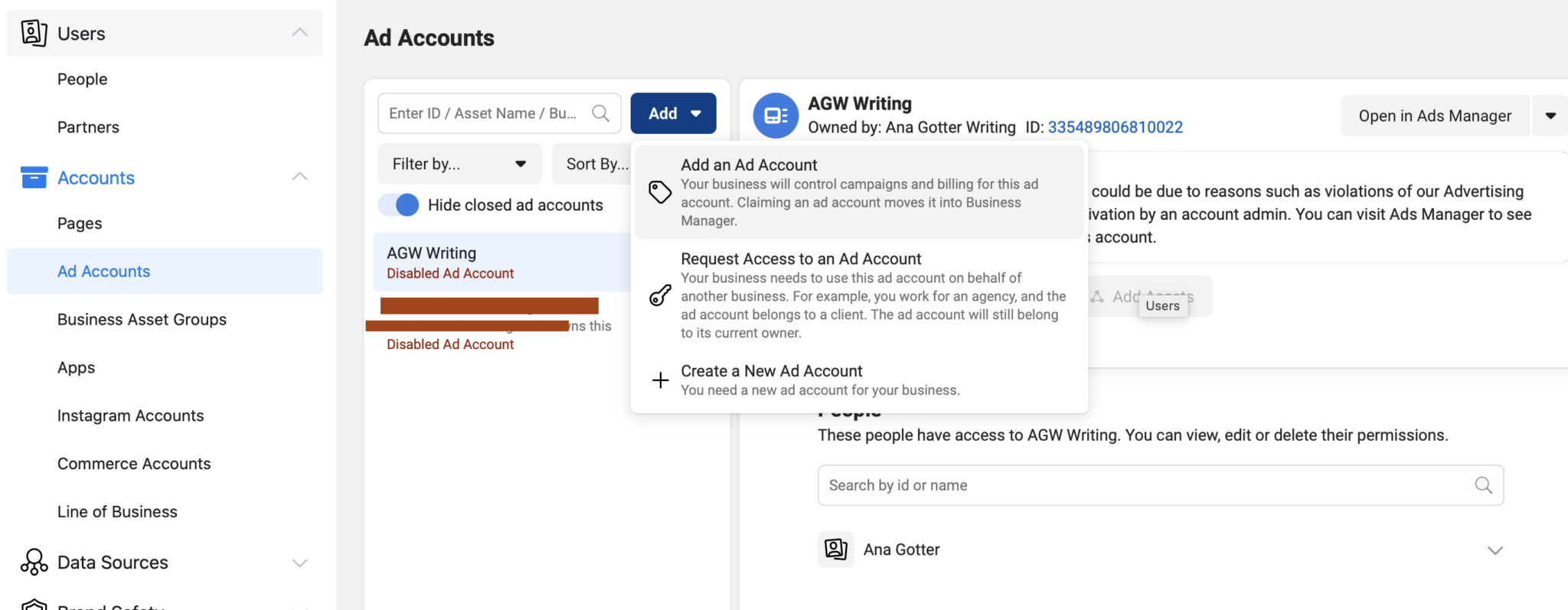
Task: Click the magnifier in the Enter ID search box
Action: point(601,113)
